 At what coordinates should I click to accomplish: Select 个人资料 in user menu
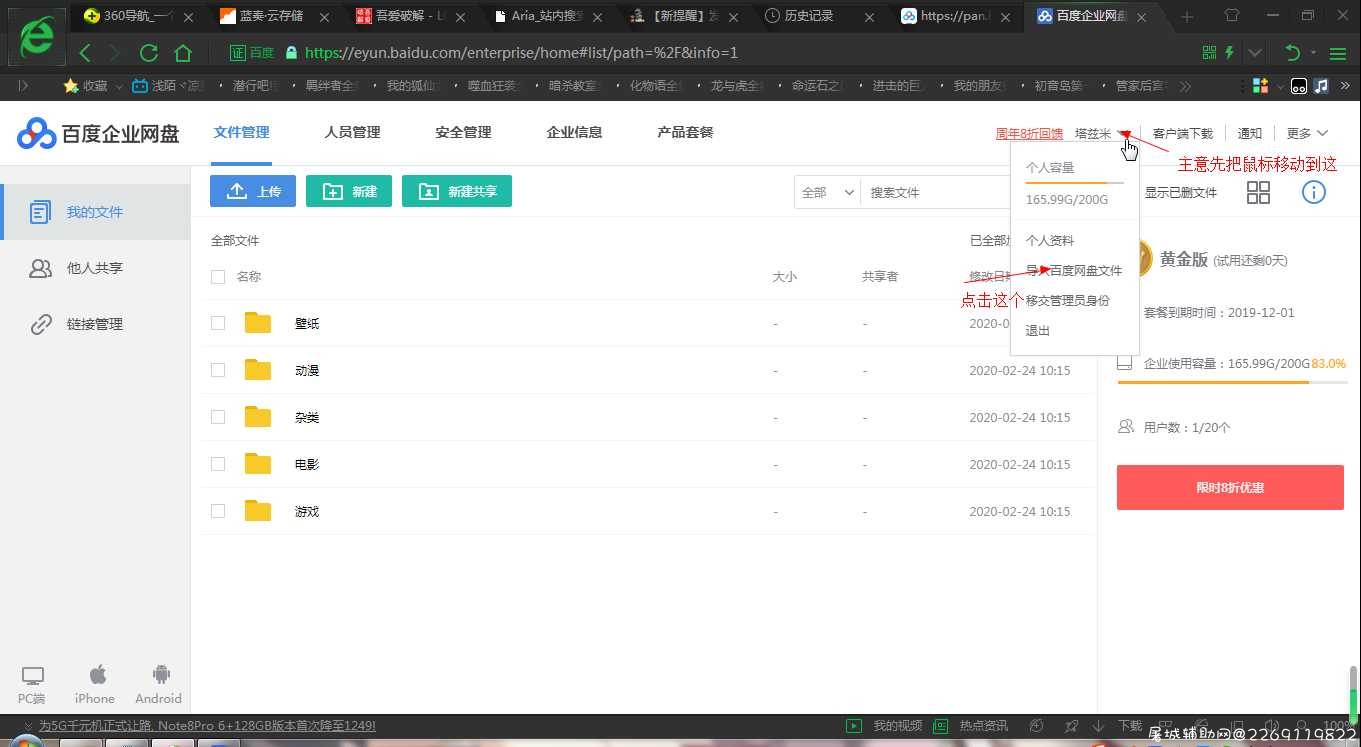[1050, 241]
